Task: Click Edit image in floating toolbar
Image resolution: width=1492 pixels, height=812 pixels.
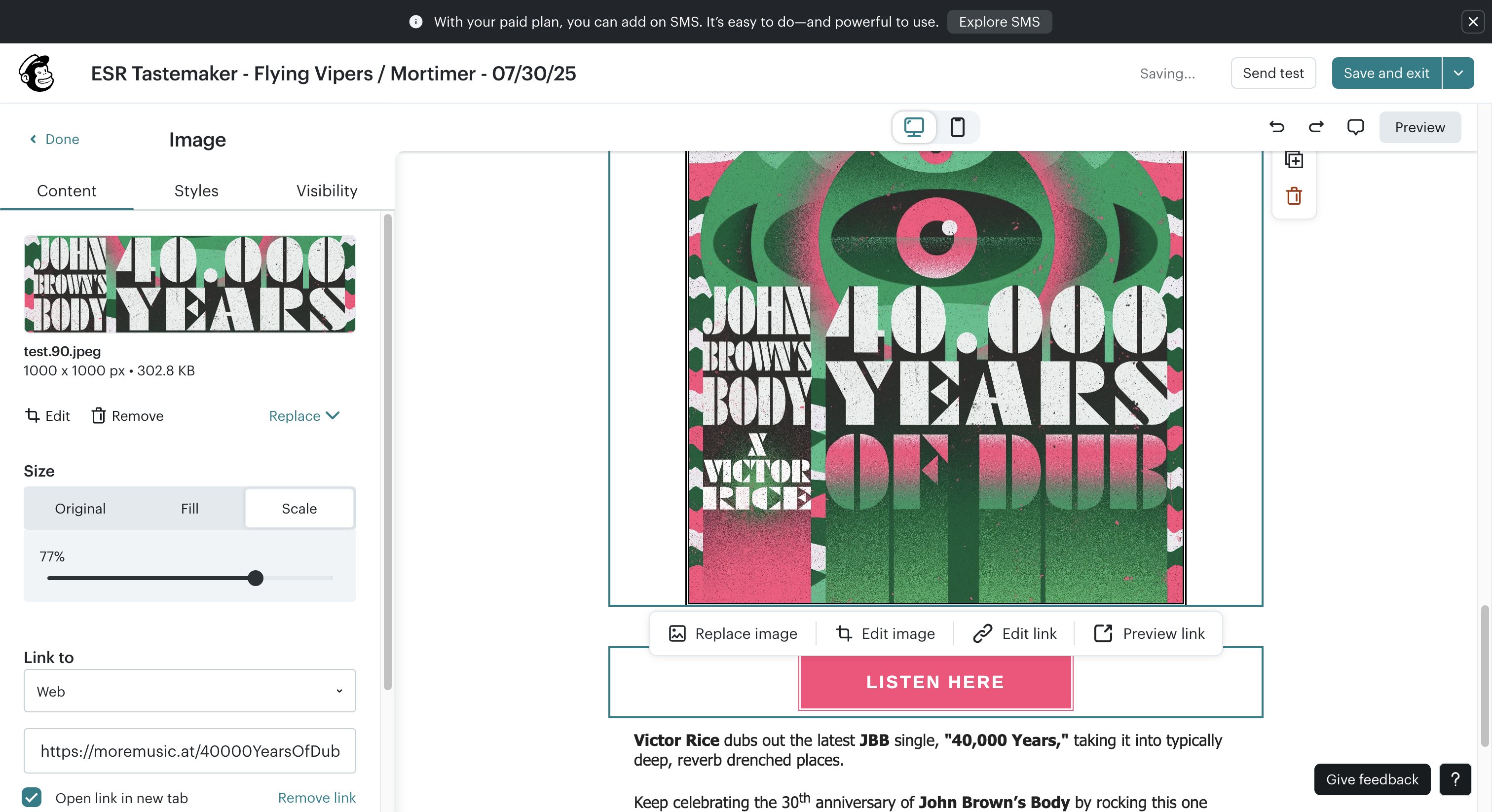Action: (x=885, y=633)
